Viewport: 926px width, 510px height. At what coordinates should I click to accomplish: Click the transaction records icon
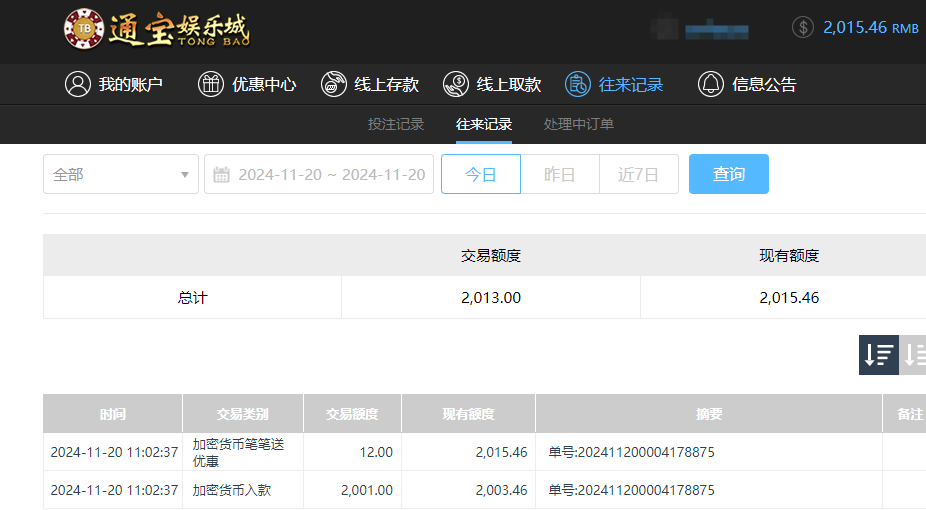click(x=577, y=85)
